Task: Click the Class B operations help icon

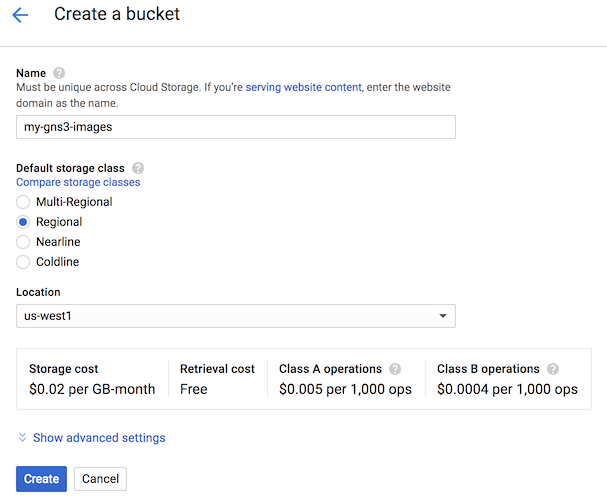Action: coord(553,369)
